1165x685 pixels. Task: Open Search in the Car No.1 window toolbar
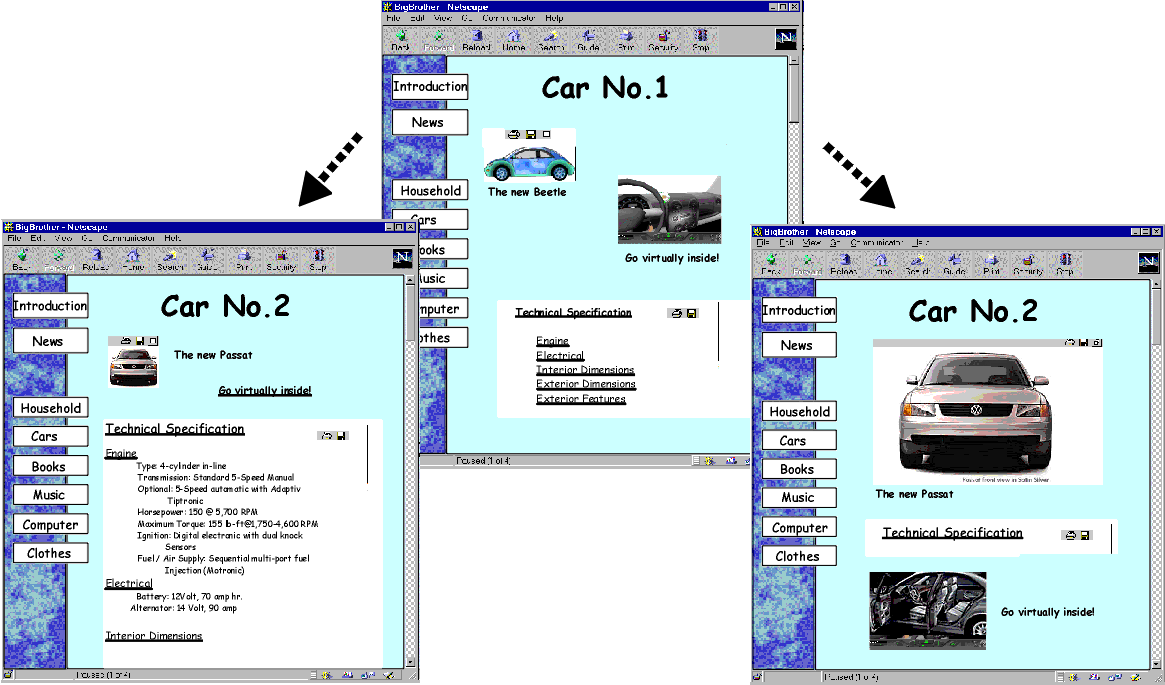(551, 39)
